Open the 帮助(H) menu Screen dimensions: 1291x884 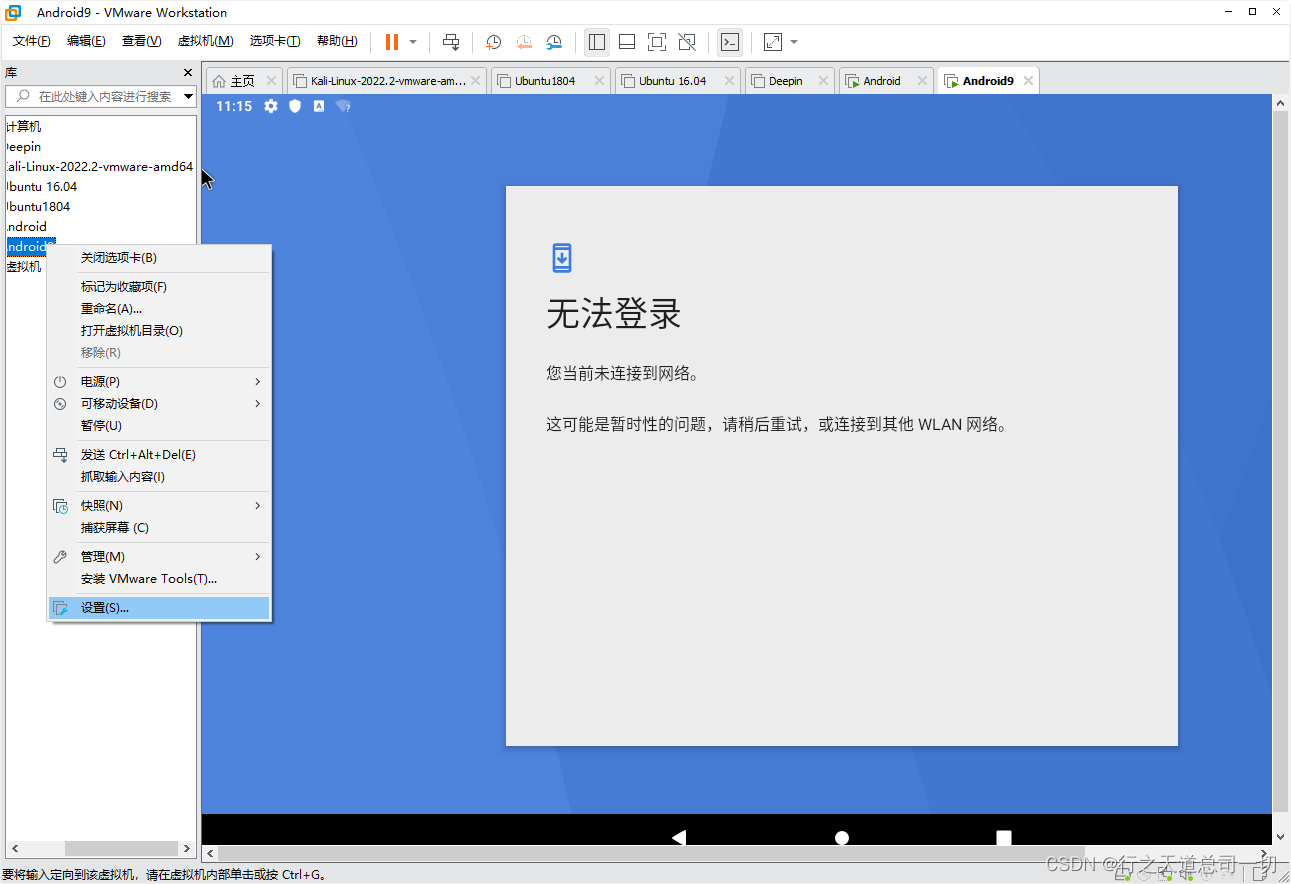pos(337,41)
